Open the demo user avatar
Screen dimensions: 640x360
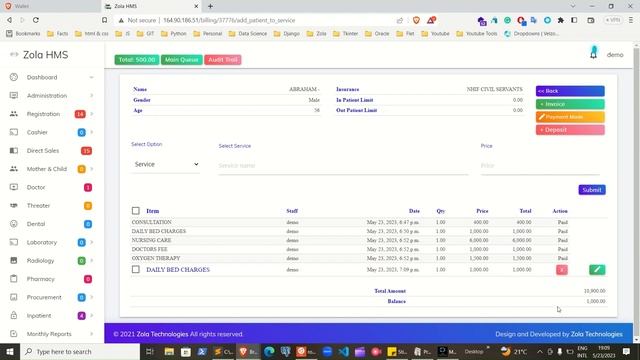click(593, 52)
